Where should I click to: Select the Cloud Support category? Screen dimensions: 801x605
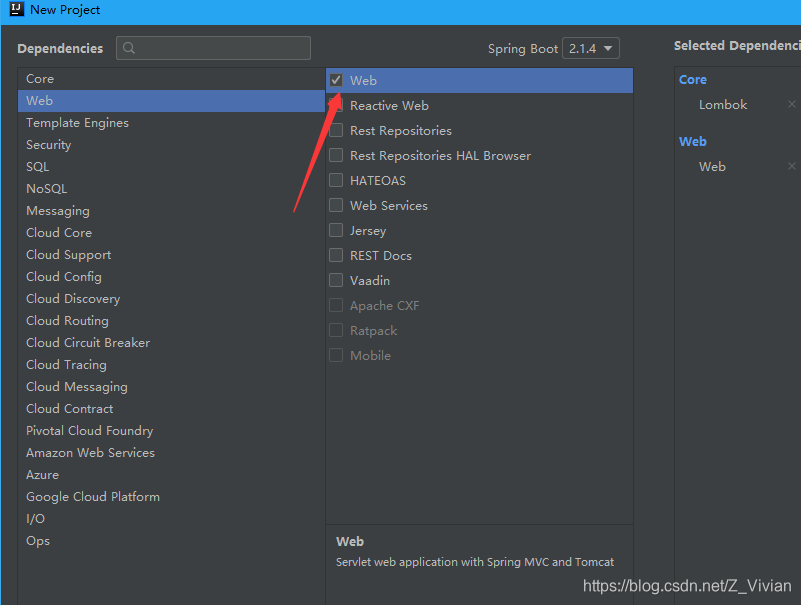click(x=171, y=254)
